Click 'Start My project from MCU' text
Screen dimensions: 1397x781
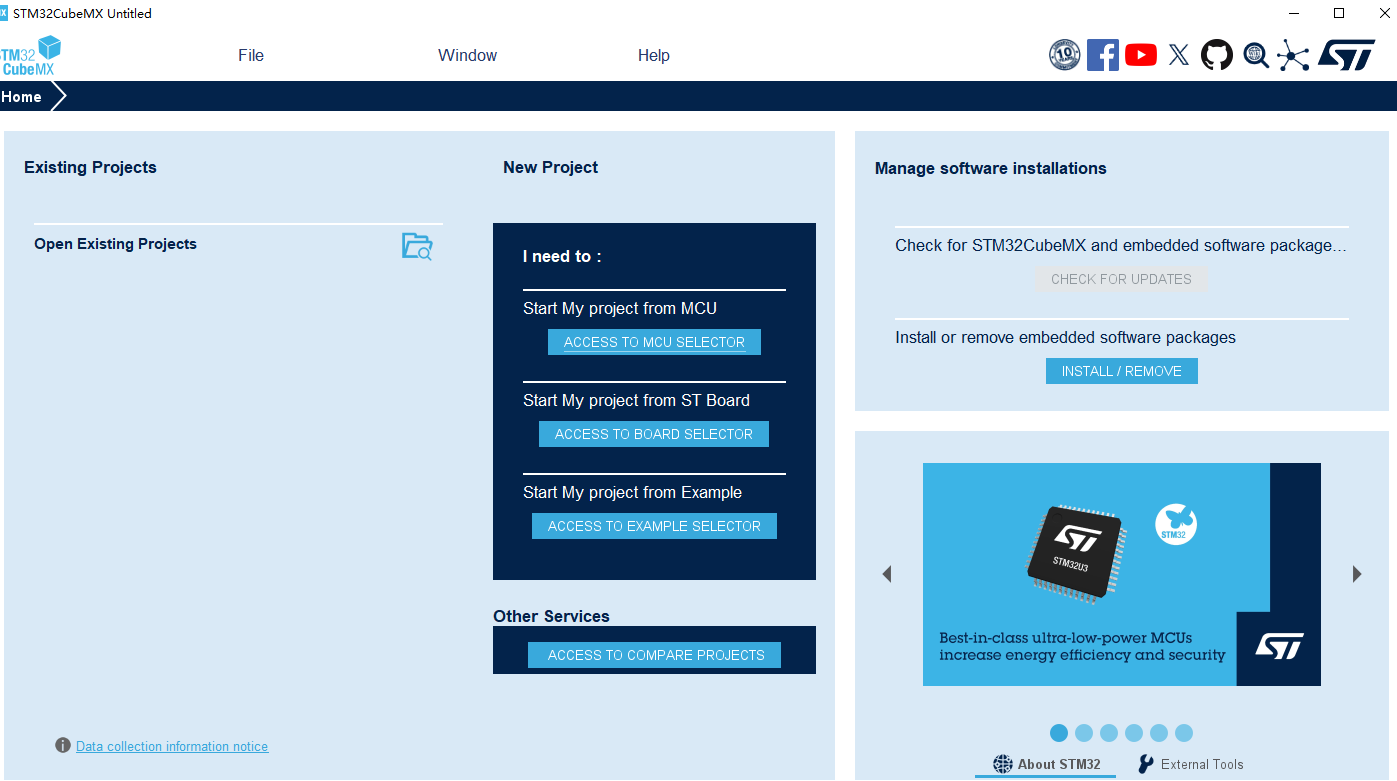(x=620, y=308)
